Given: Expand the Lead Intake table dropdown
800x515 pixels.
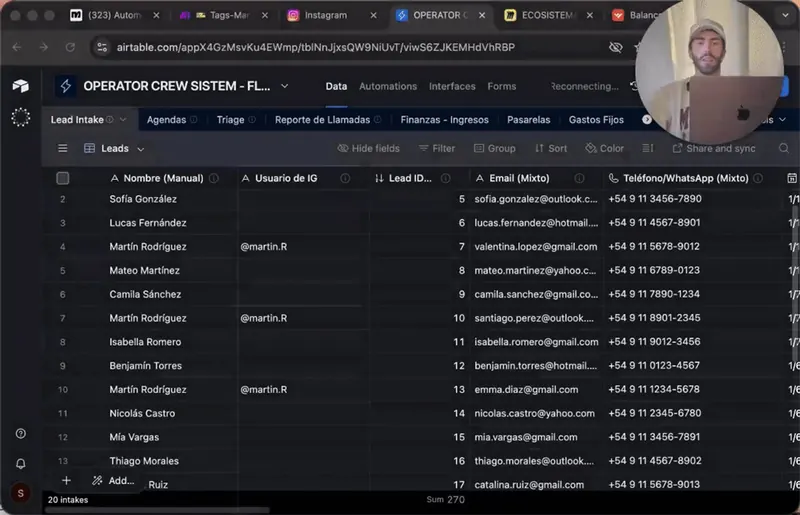Looking at the screenshot, I should 123,119.
